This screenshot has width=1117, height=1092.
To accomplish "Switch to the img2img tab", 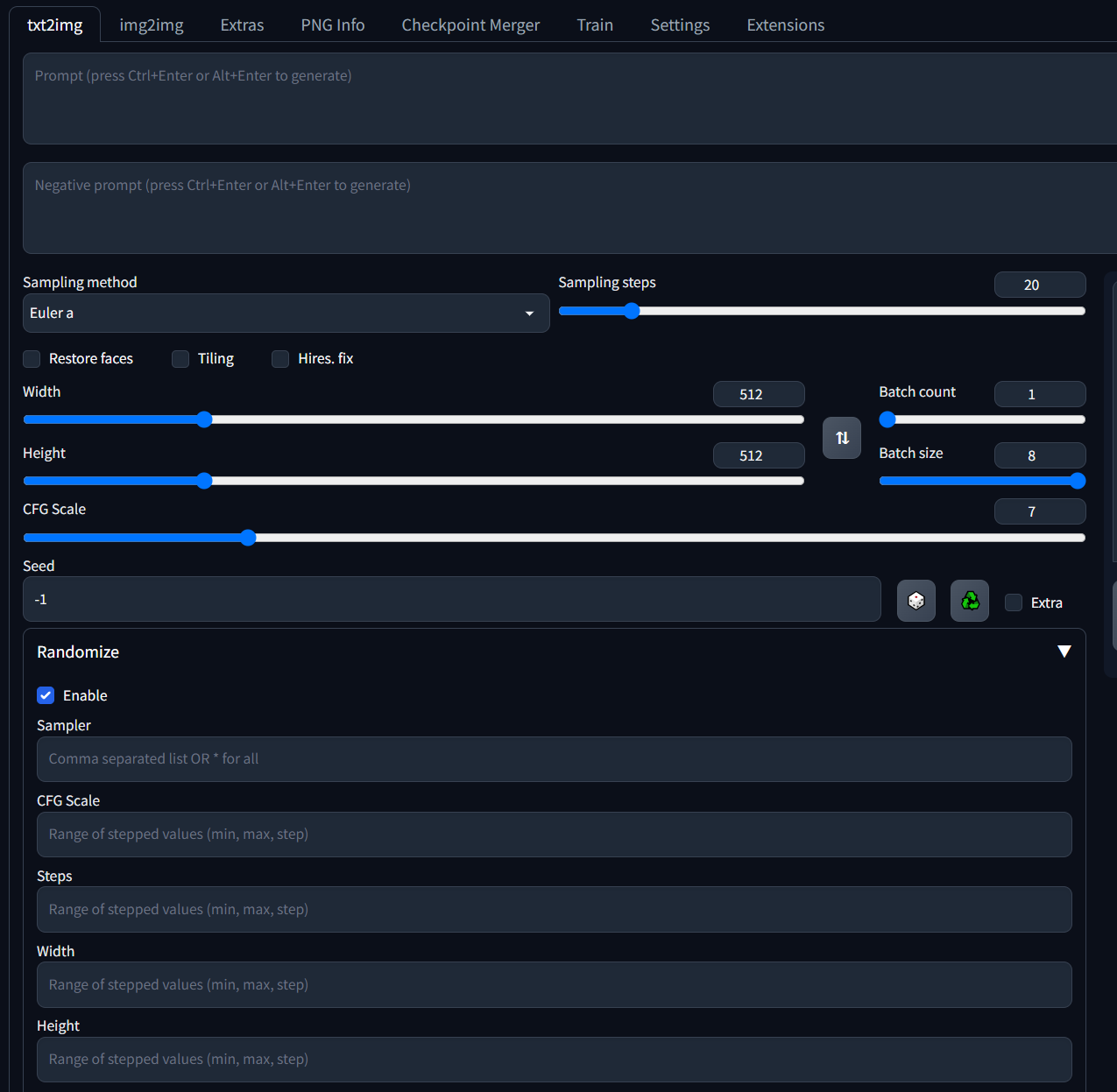I will (152, 25).
